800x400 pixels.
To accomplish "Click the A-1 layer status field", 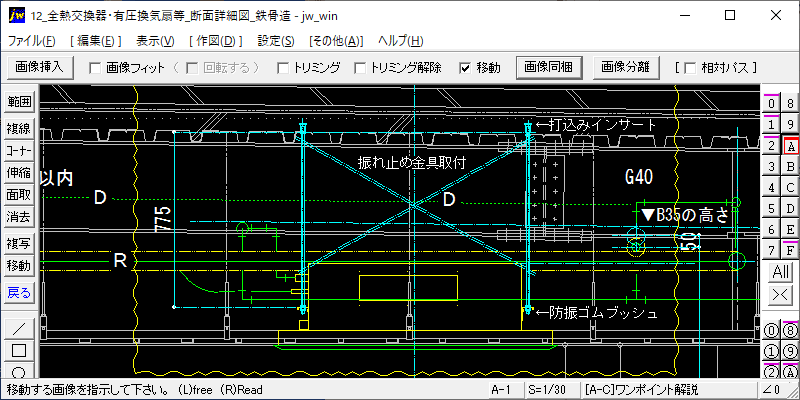I will point(506,390).
